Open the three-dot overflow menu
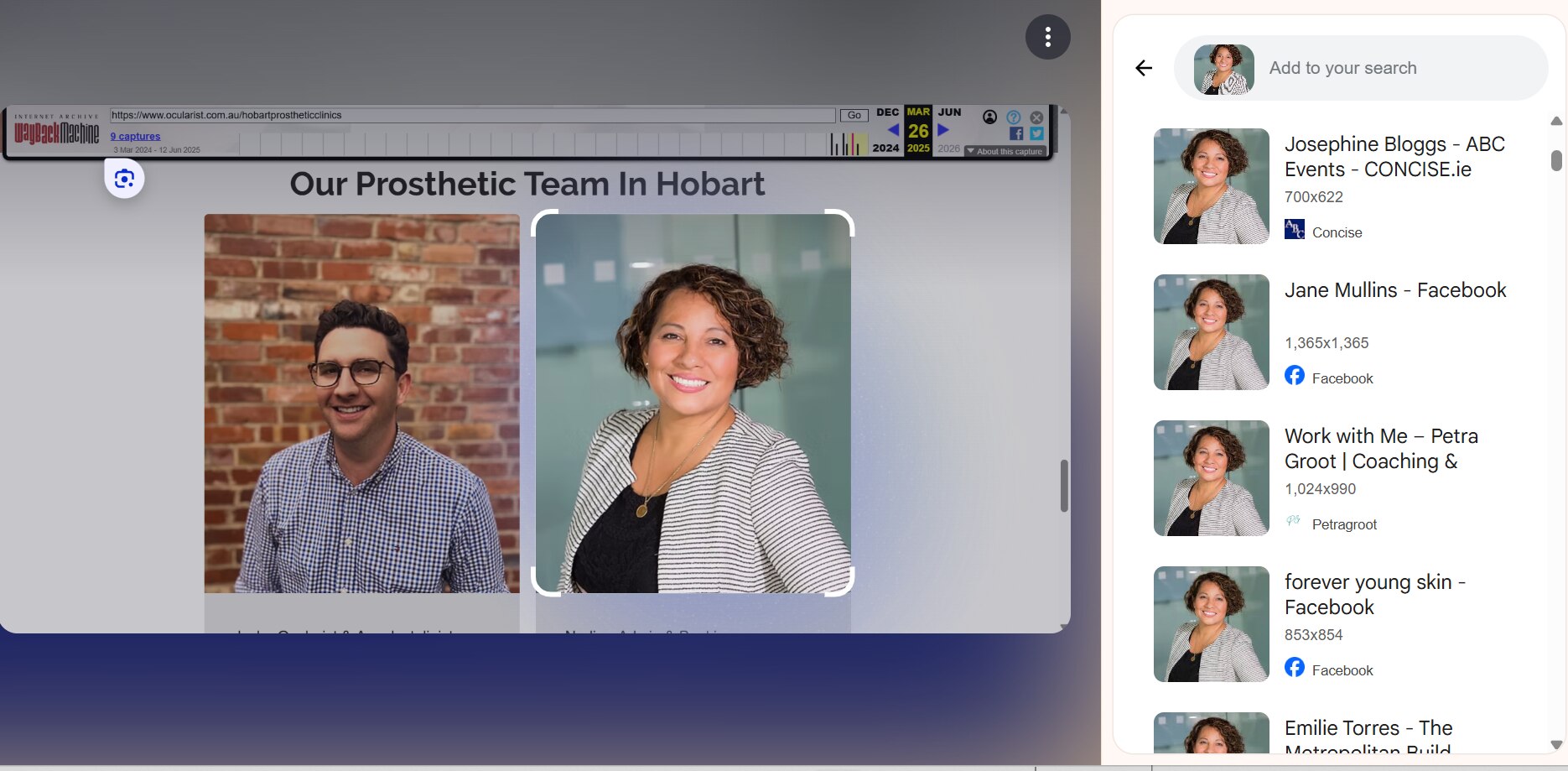The image size is (1568, 771). 1047,37
